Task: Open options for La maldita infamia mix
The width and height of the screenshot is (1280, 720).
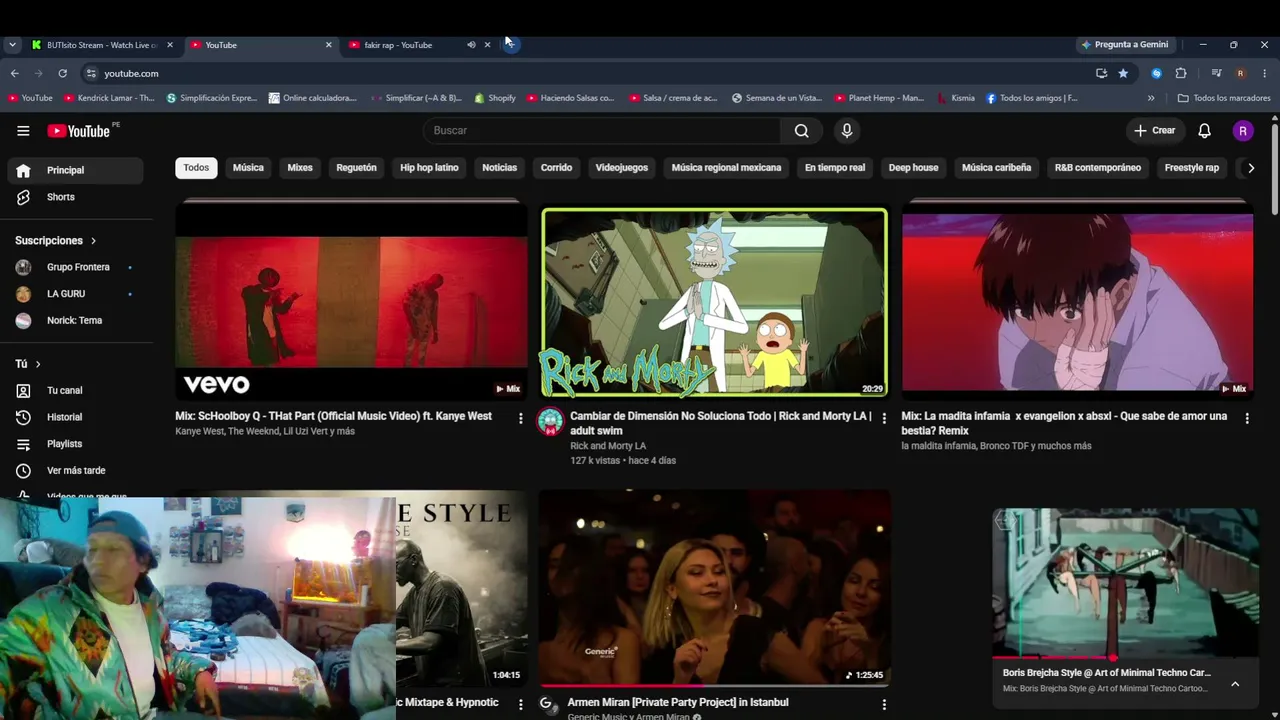Action: point(1246,418)
